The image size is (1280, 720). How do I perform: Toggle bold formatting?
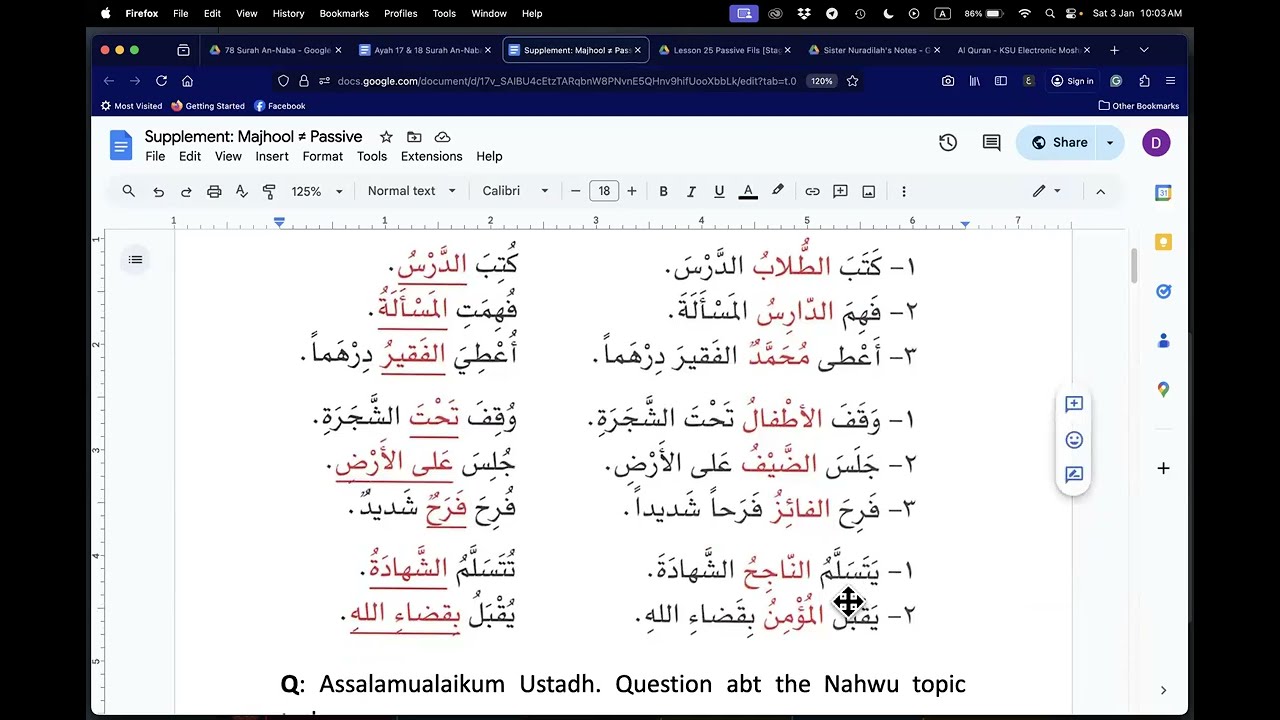[663, 191]
